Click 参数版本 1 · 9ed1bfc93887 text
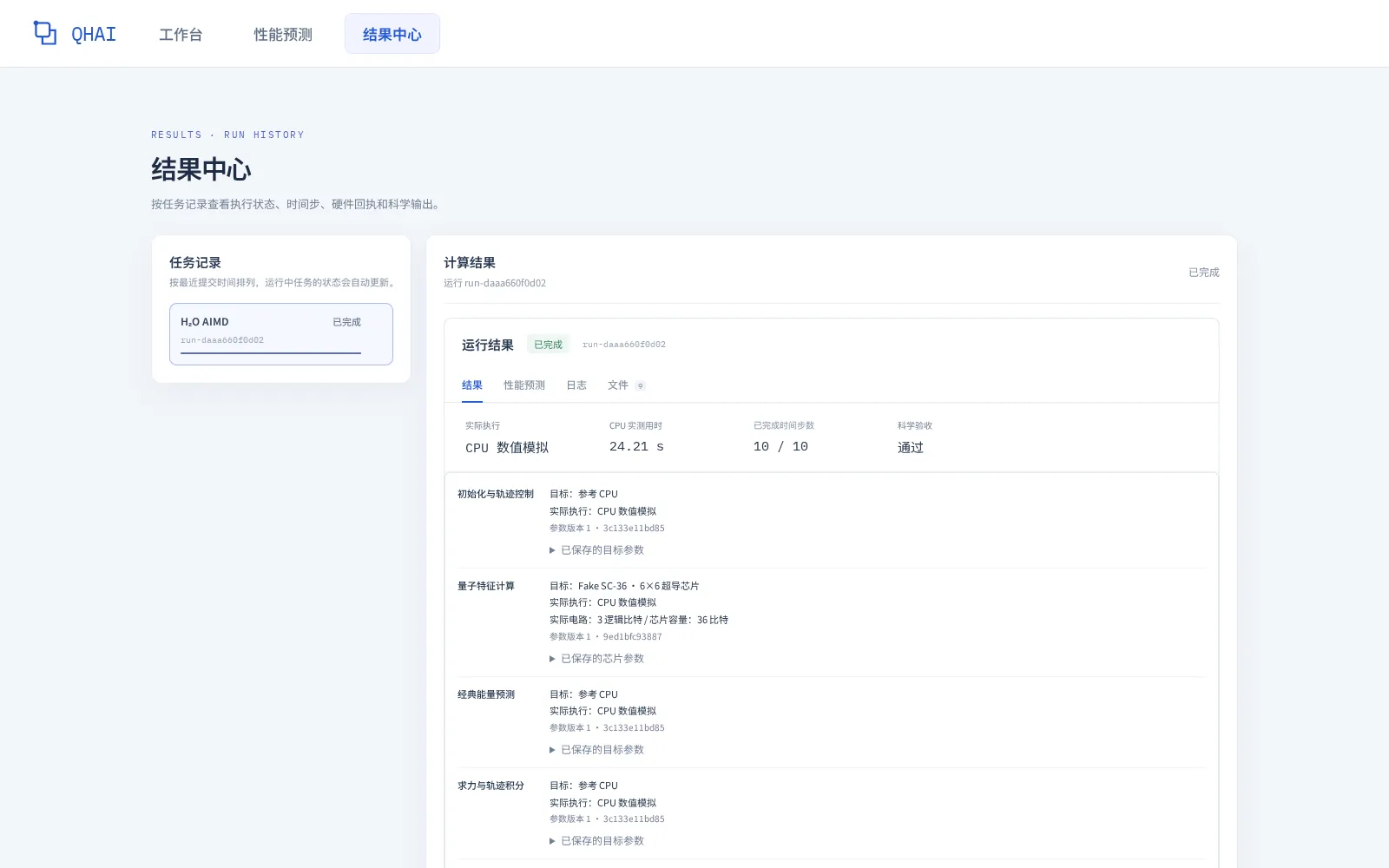 606,637
